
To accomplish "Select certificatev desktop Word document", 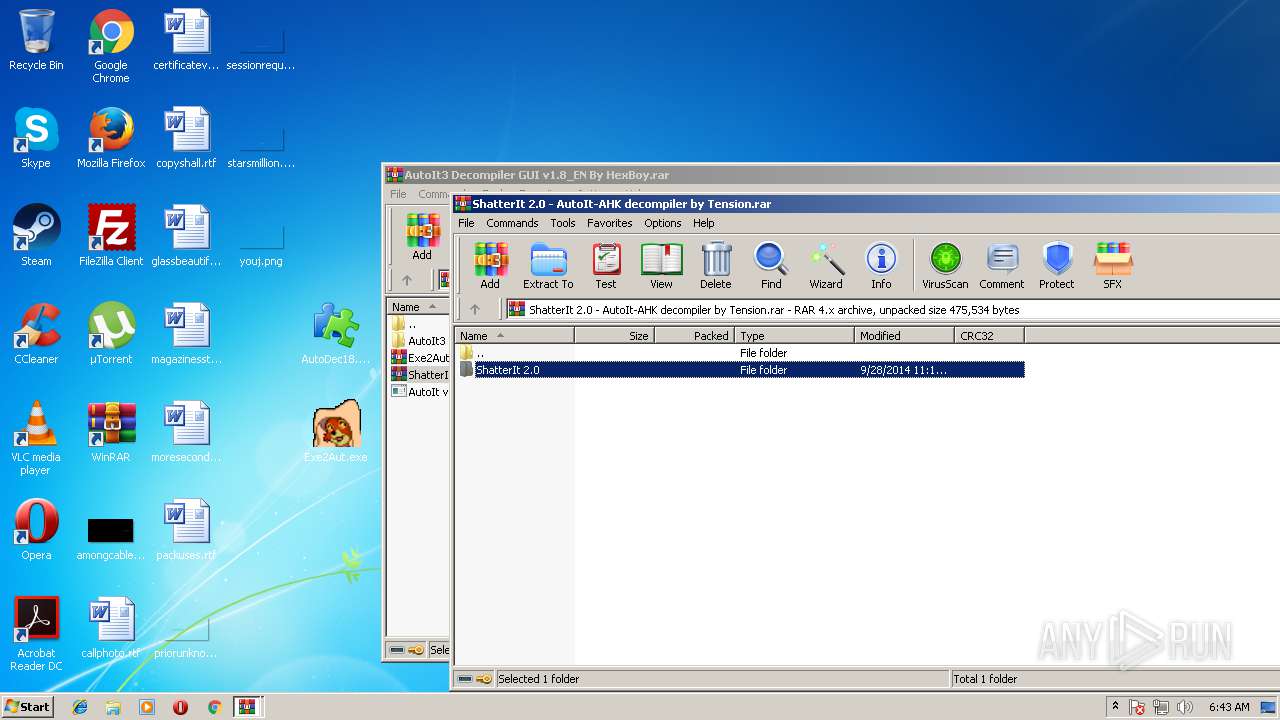I will 186,41.
